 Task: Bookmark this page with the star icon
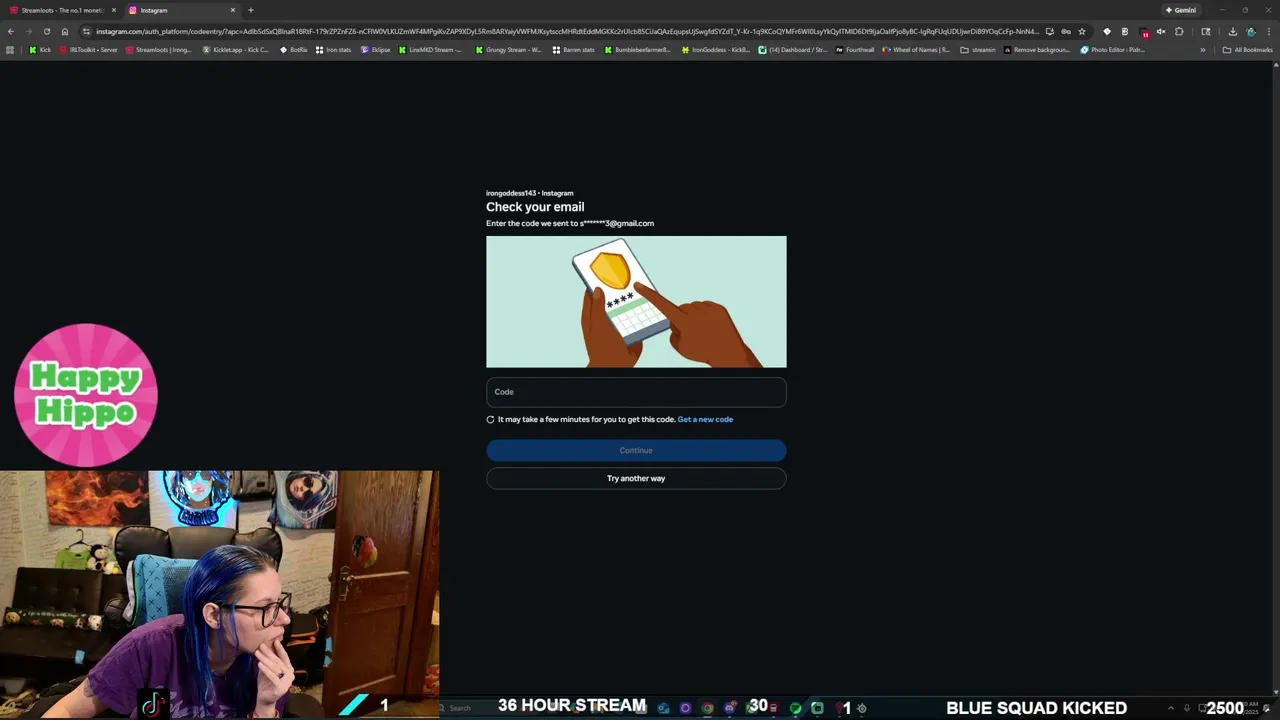pyautogui.click(x=1081, y=31)
